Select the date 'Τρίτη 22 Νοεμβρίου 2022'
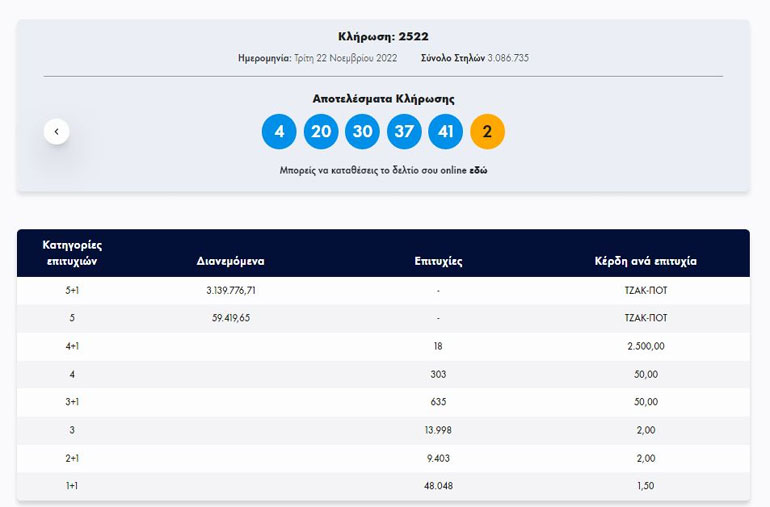770x507 pixels. (344, 58)
